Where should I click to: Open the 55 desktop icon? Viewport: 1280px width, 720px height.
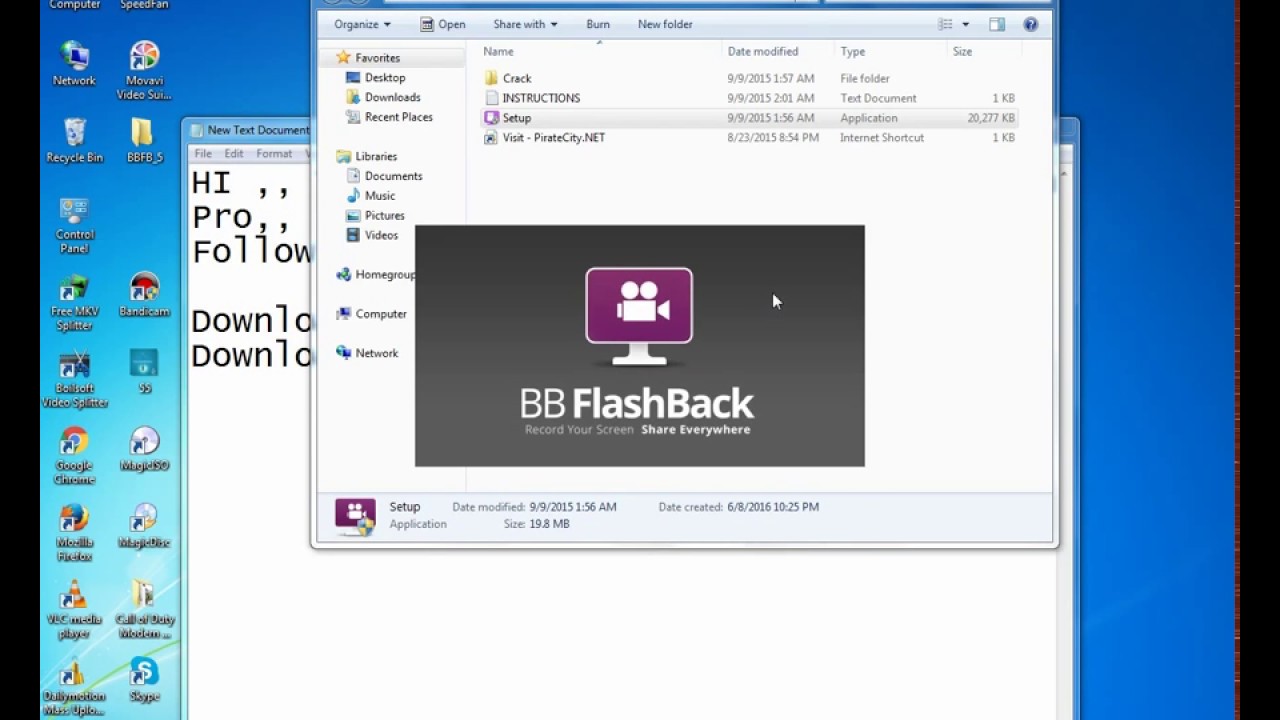coord(144,372)
